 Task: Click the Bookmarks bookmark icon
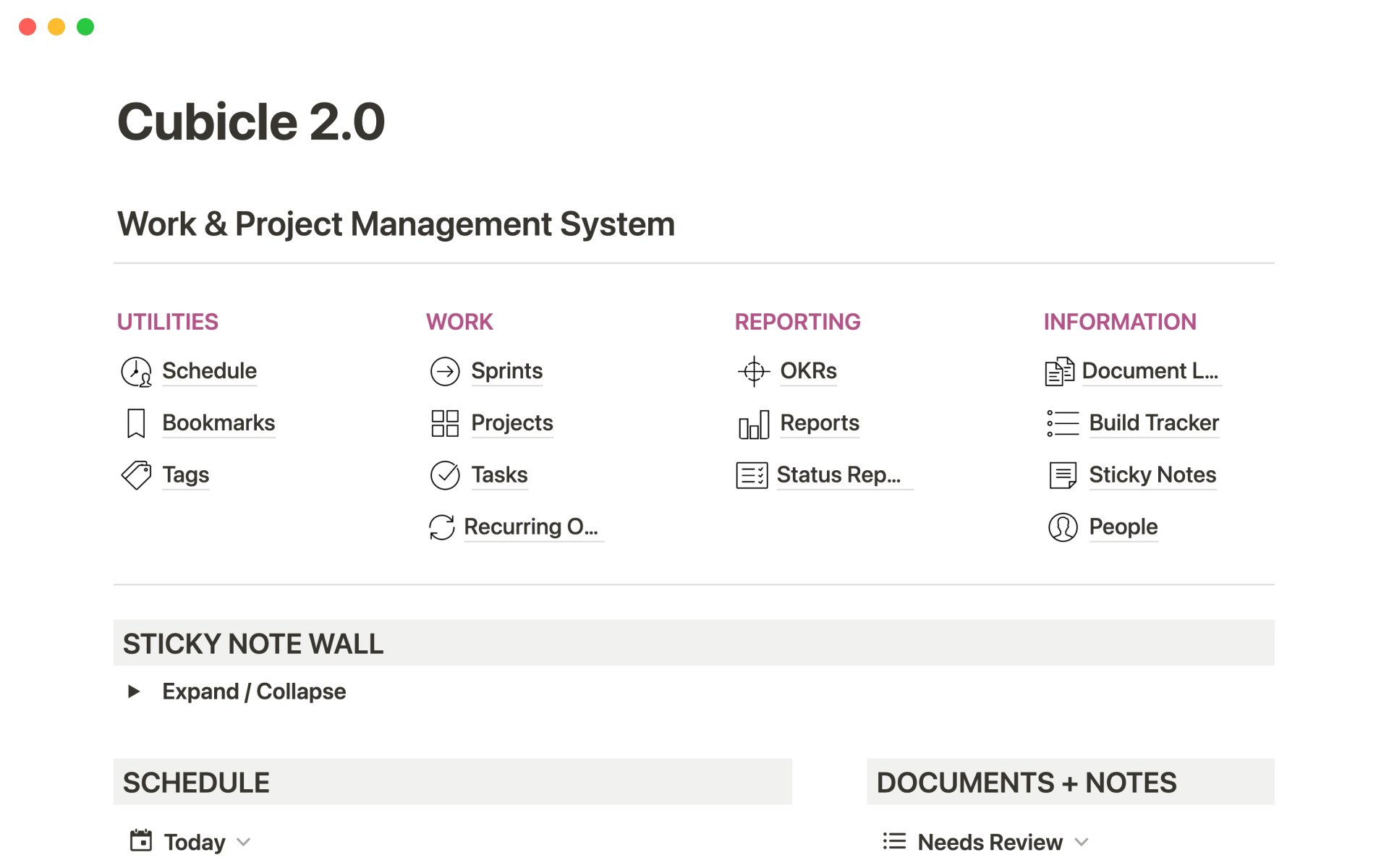point(136,423)
